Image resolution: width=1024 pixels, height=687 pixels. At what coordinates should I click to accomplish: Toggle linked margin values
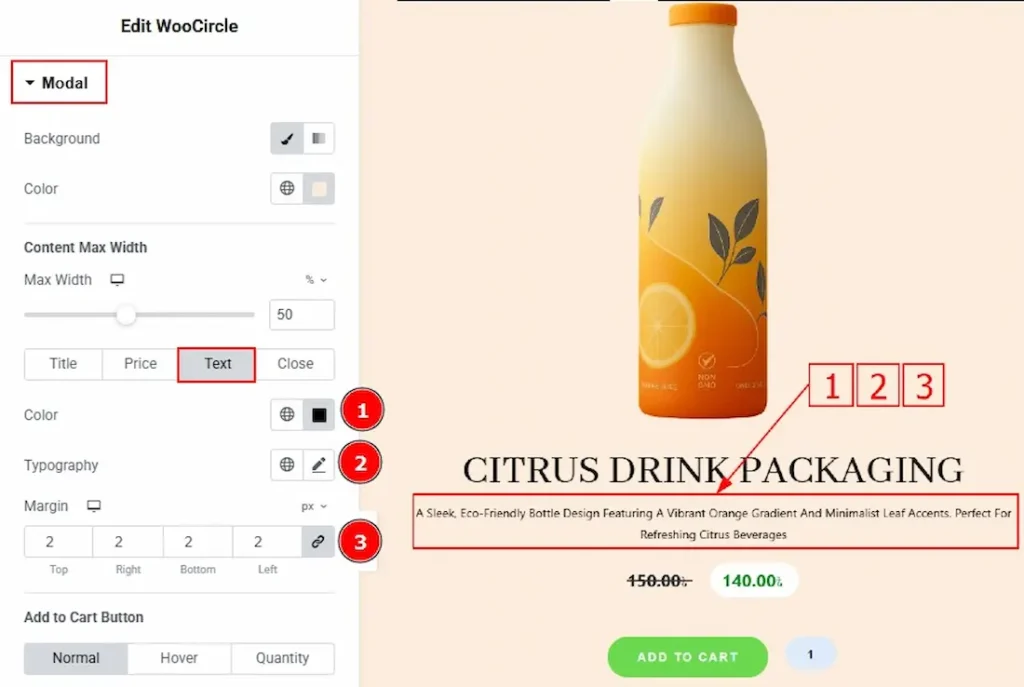tap(318, 541)
